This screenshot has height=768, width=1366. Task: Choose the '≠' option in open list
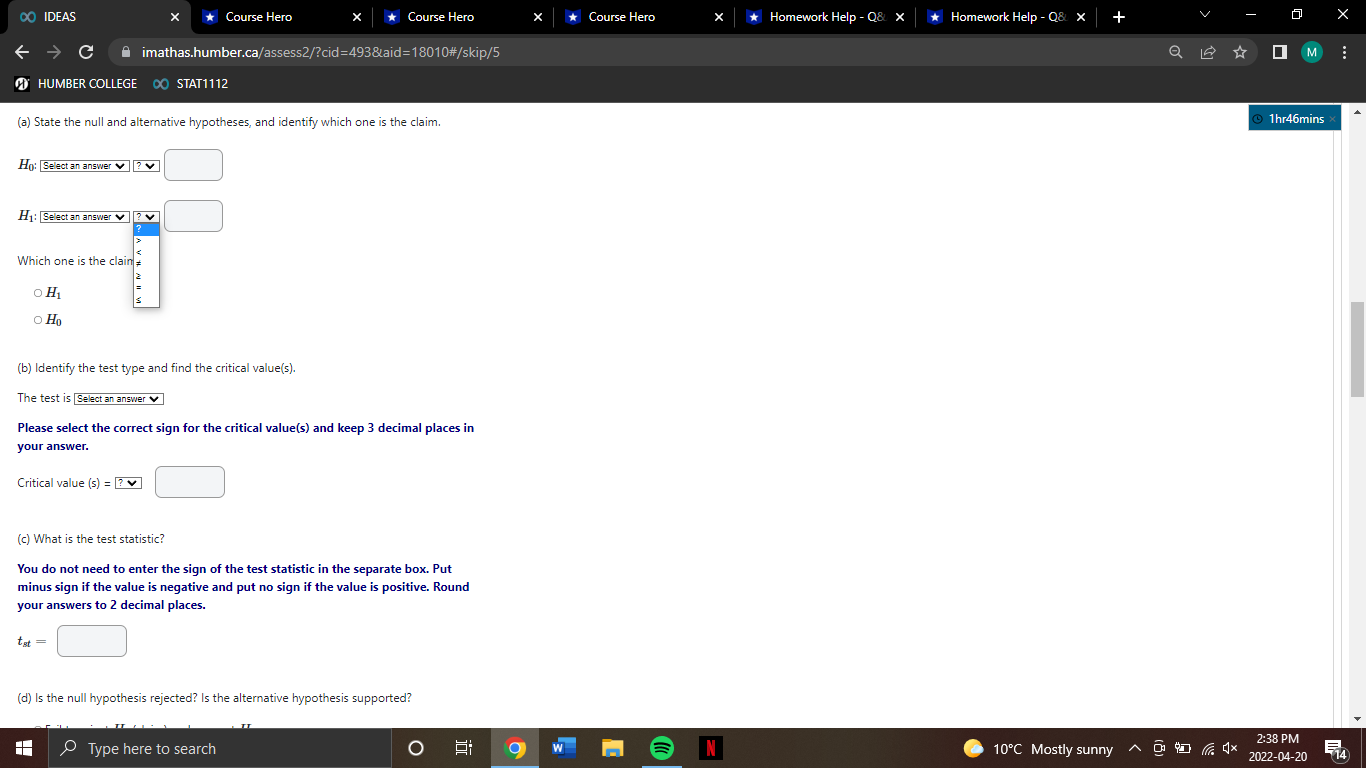[146, 264]
